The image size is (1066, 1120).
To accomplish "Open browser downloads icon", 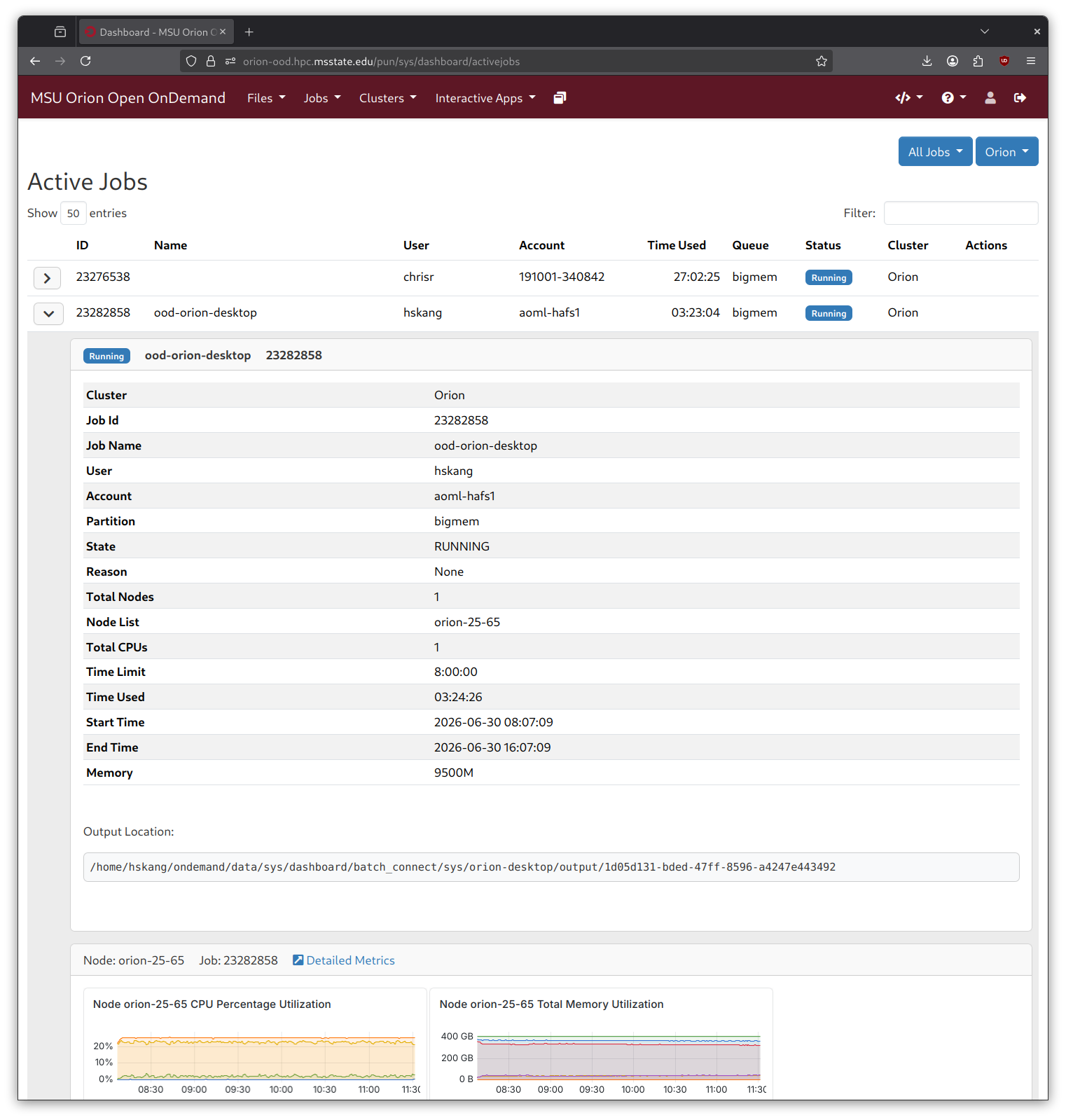I will pyautogui.click(x=927, y=61).
